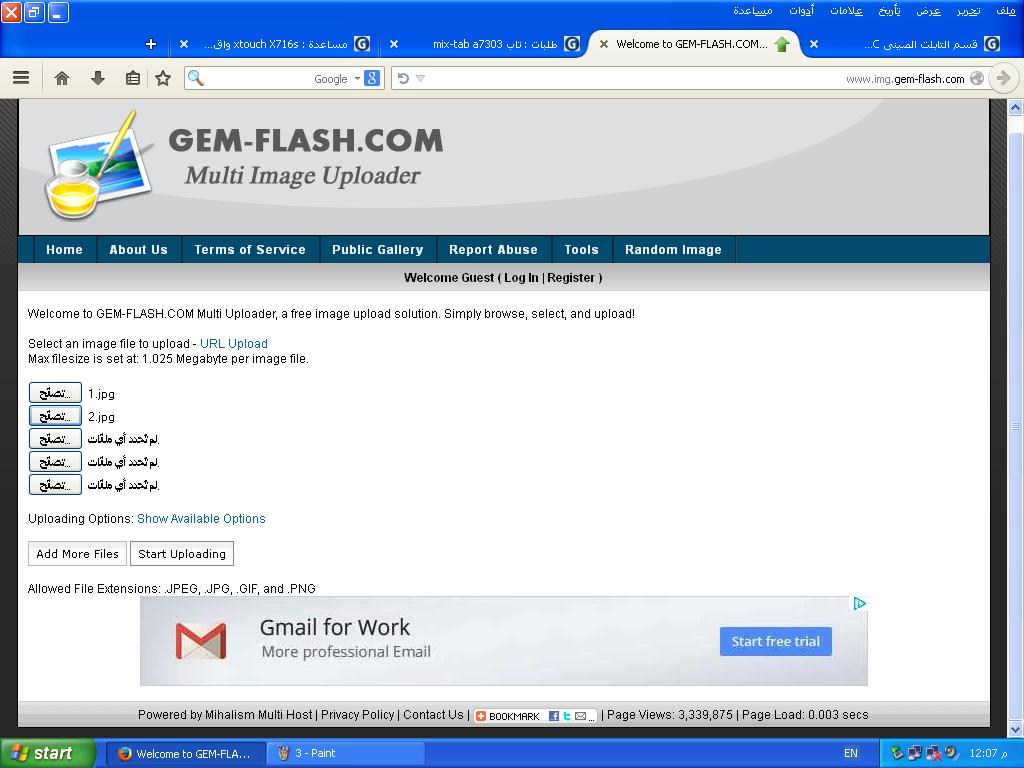Reload the page with the refresh icon

403,78
